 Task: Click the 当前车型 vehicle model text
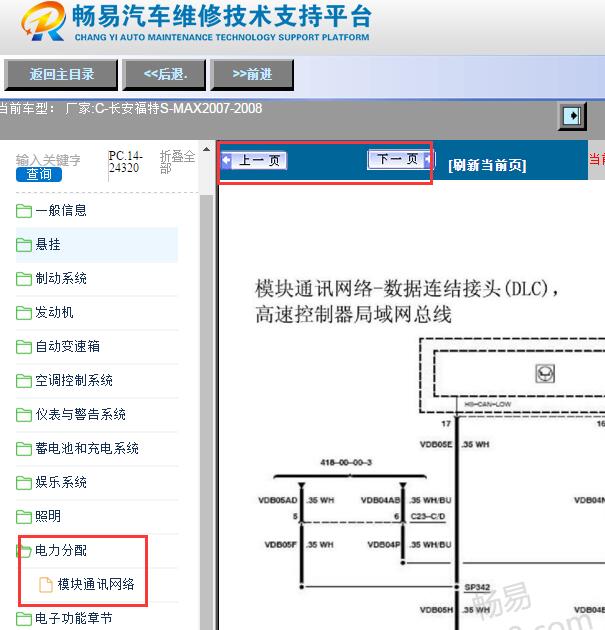[131, 108]
